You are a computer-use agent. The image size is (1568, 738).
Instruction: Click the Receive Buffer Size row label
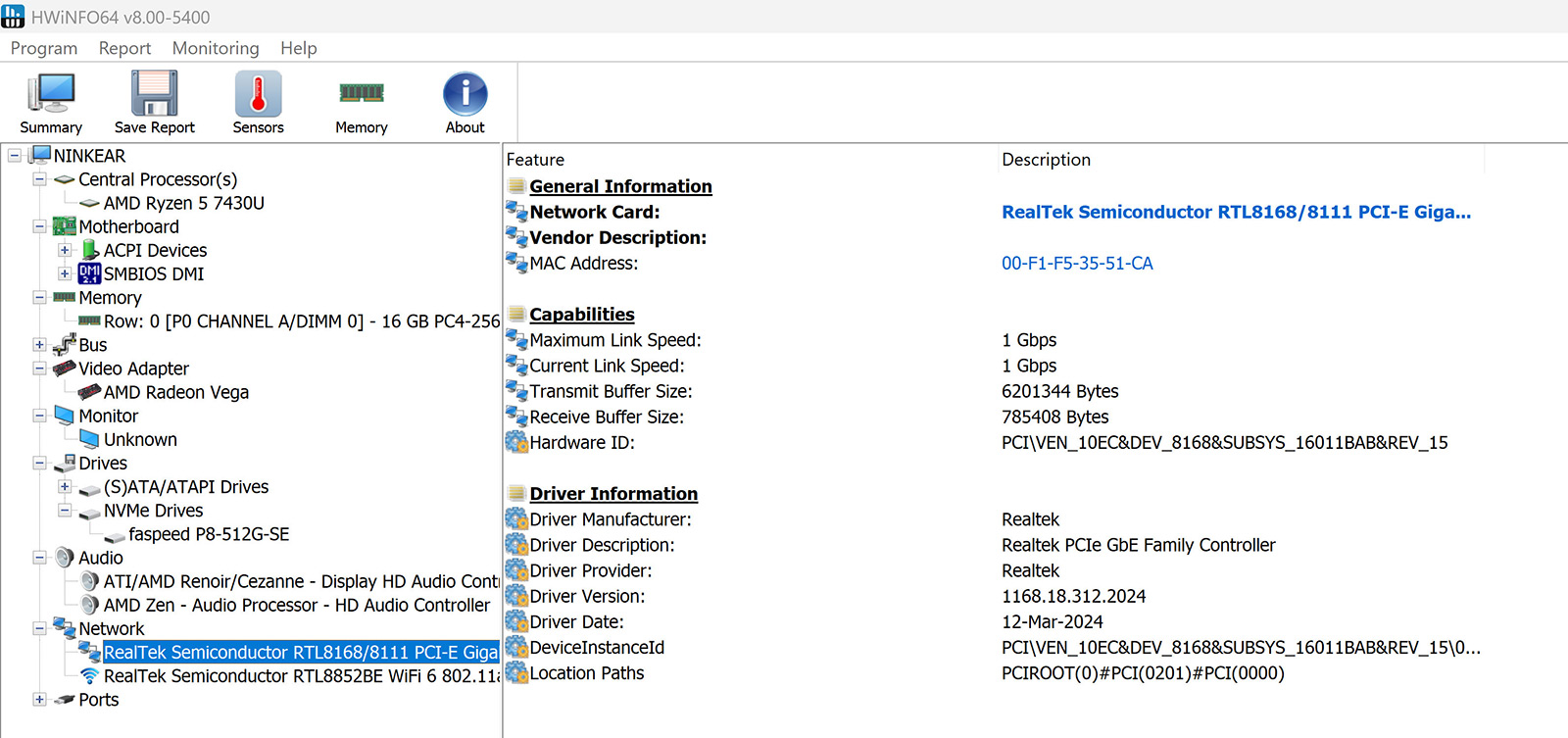pos(607,417)
